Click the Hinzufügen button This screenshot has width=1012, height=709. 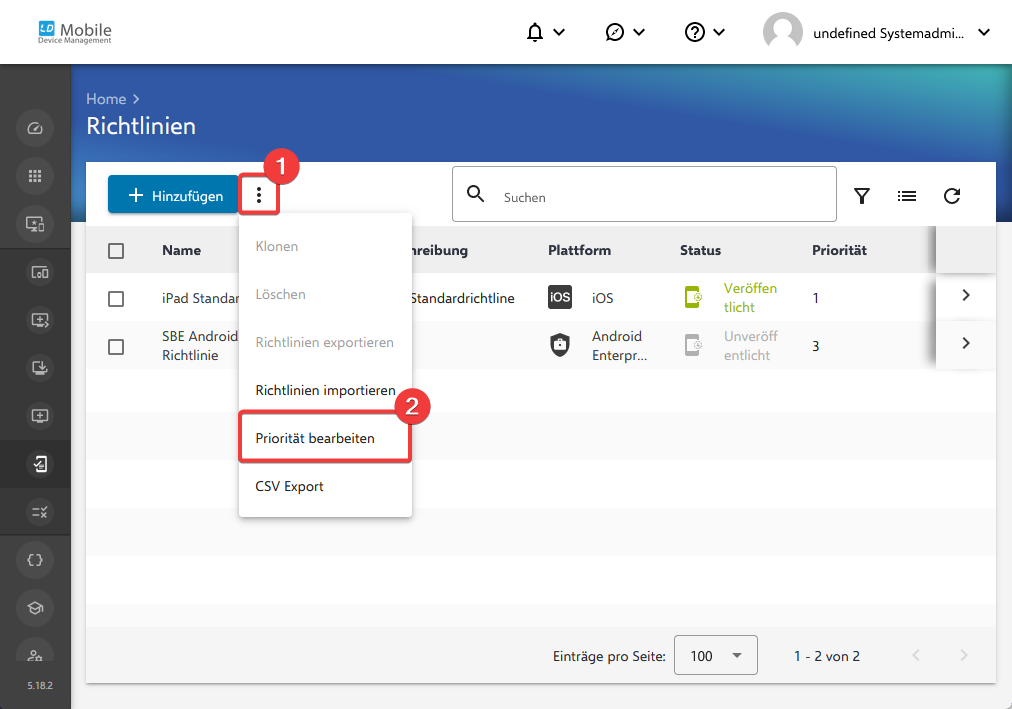tap(173, 194)
